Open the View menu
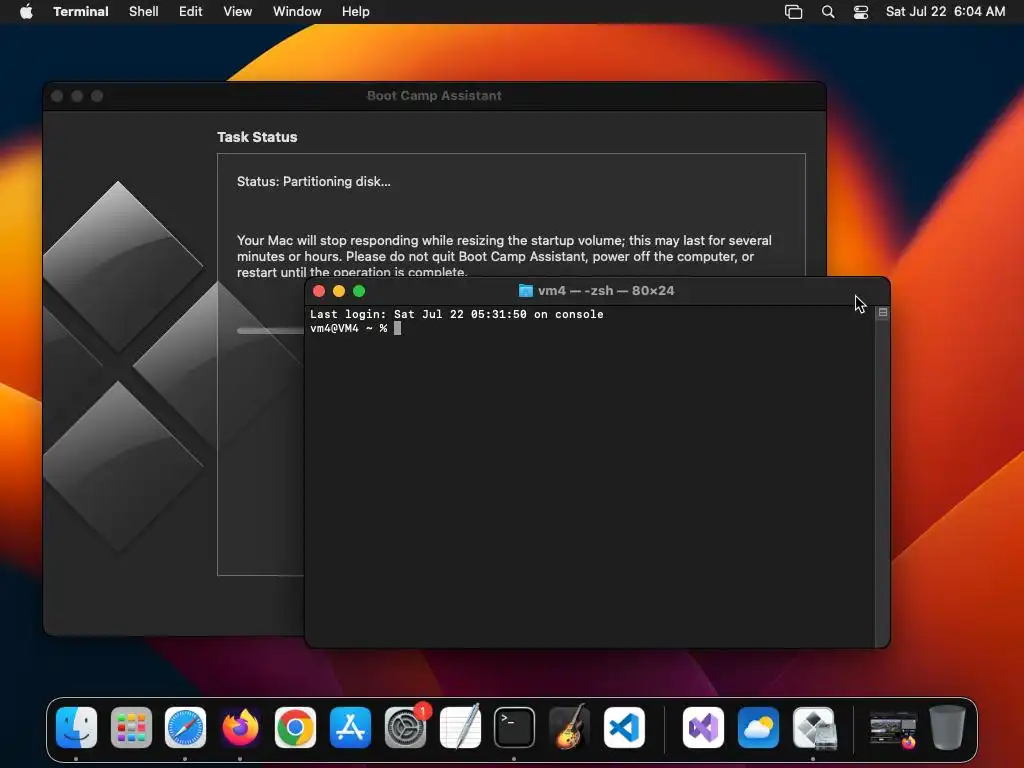 238,11
